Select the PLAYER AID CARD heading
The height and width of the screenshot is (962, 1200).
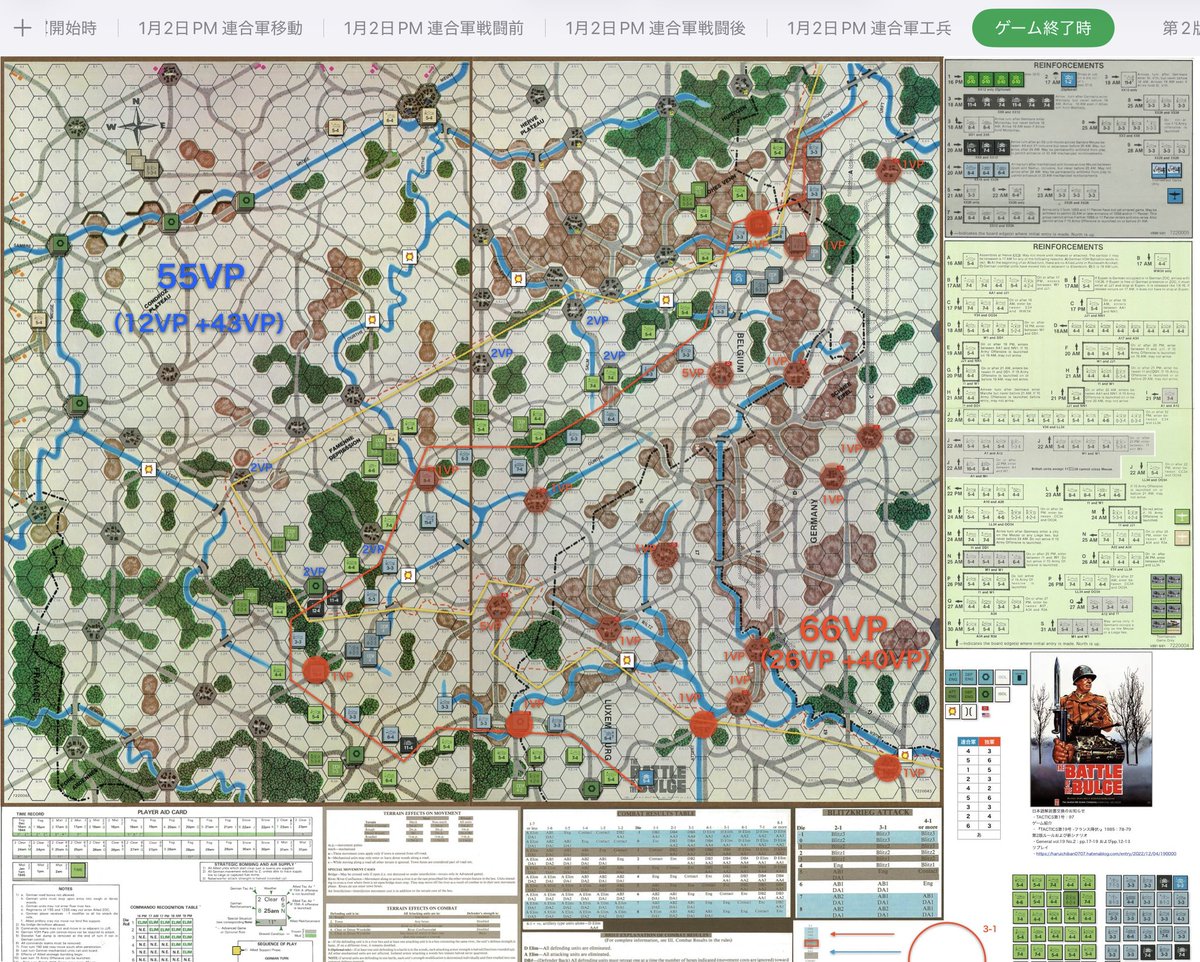pyautogui.click(x=162, y=812)
